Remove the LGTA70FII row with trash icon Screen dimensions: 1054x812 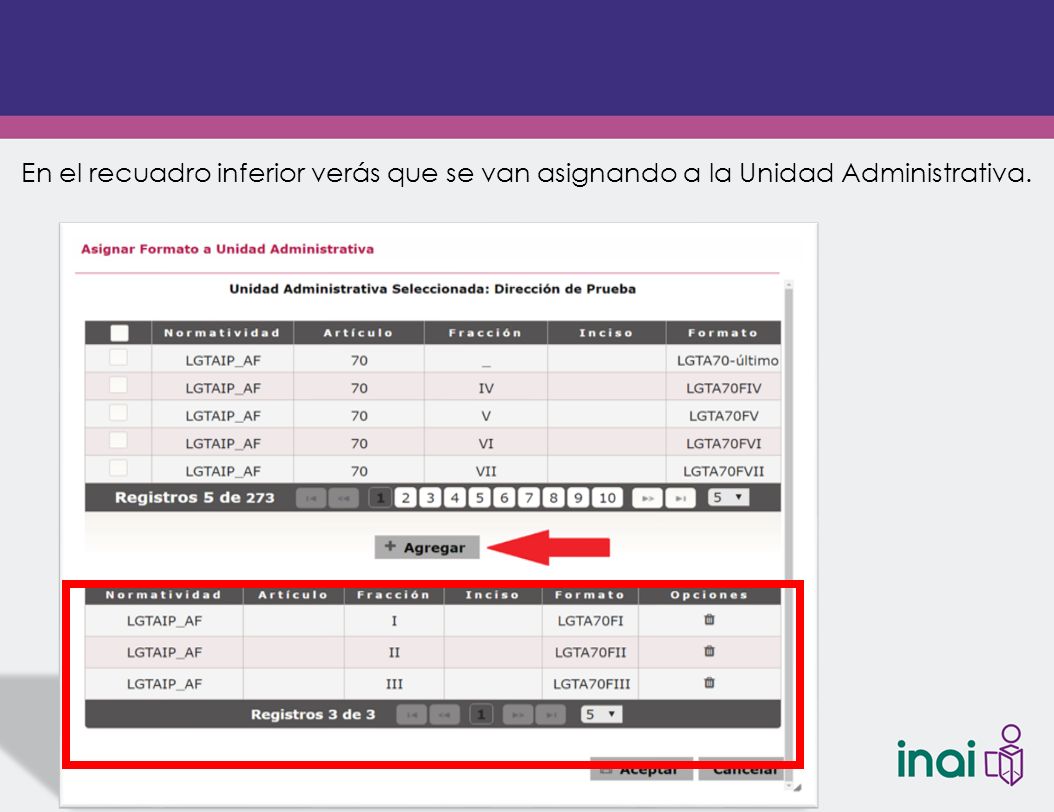point(709,651)
